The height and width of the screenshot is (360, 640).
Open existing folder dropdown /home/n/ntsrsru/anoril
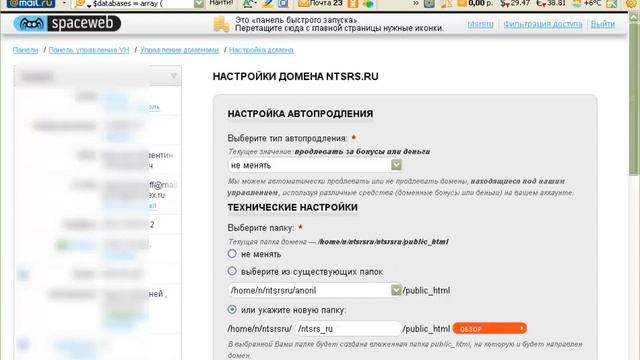[315, 291]
